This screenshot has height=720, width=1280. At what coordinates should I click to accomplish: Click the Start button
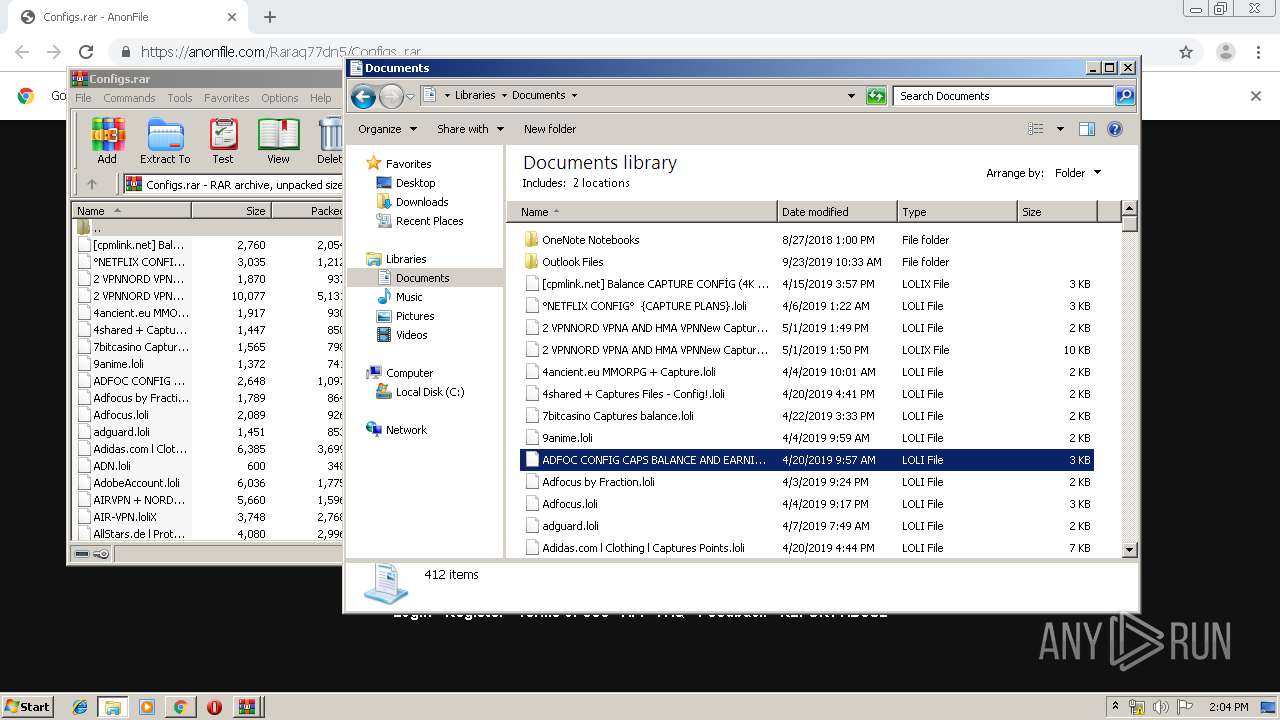28,707
